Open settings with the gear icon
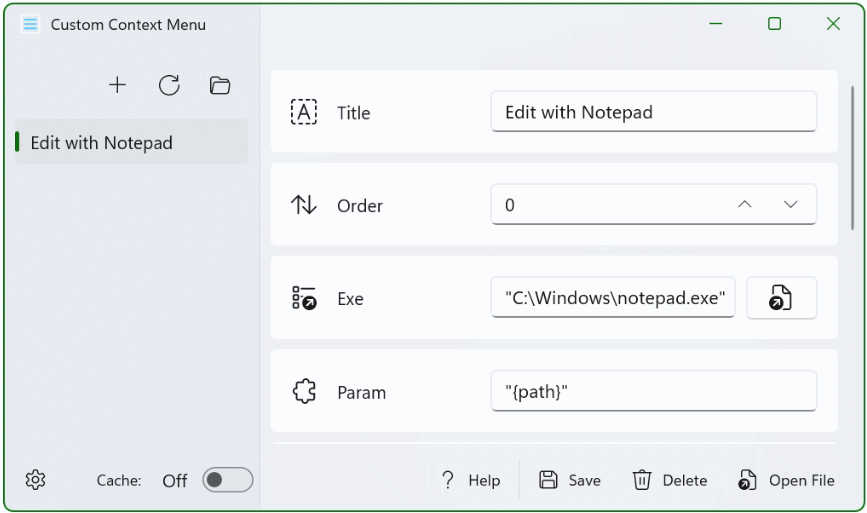Viewport: 867px width, 513px height. (35, 480)
